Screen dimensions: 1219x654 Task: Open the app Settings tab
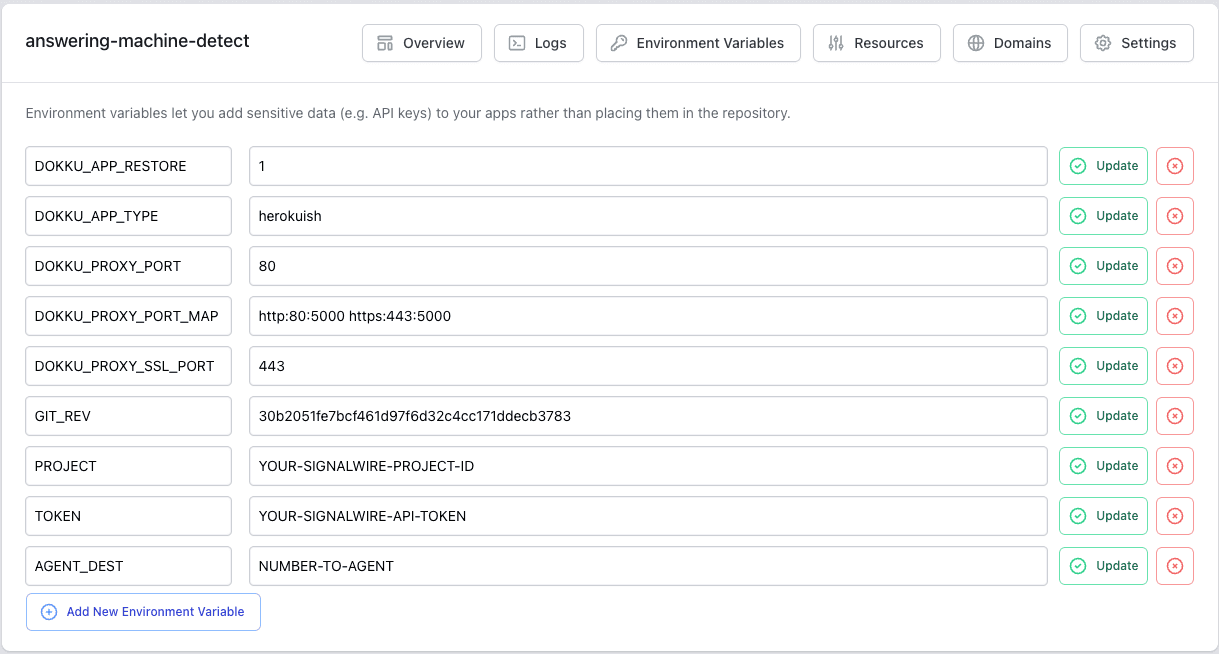pyautogui.click(x=1136, y=43)
